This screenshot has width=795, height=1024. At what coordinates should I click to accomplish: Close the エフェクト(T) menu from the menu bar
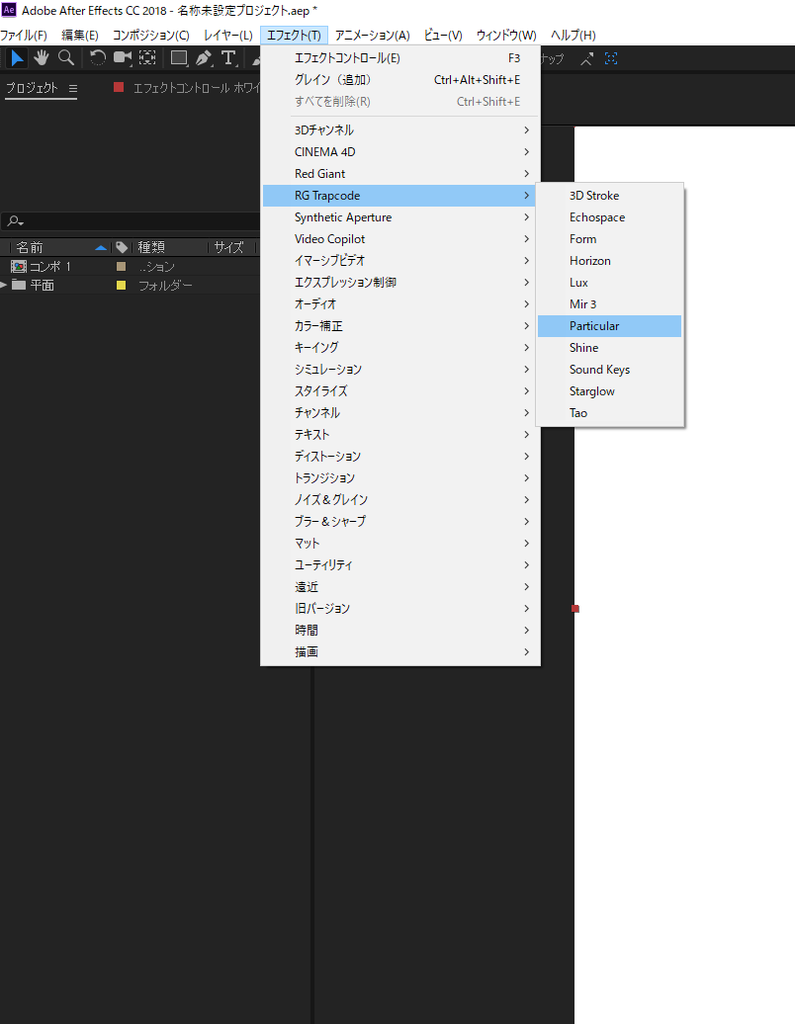click(x=294, y=35)
